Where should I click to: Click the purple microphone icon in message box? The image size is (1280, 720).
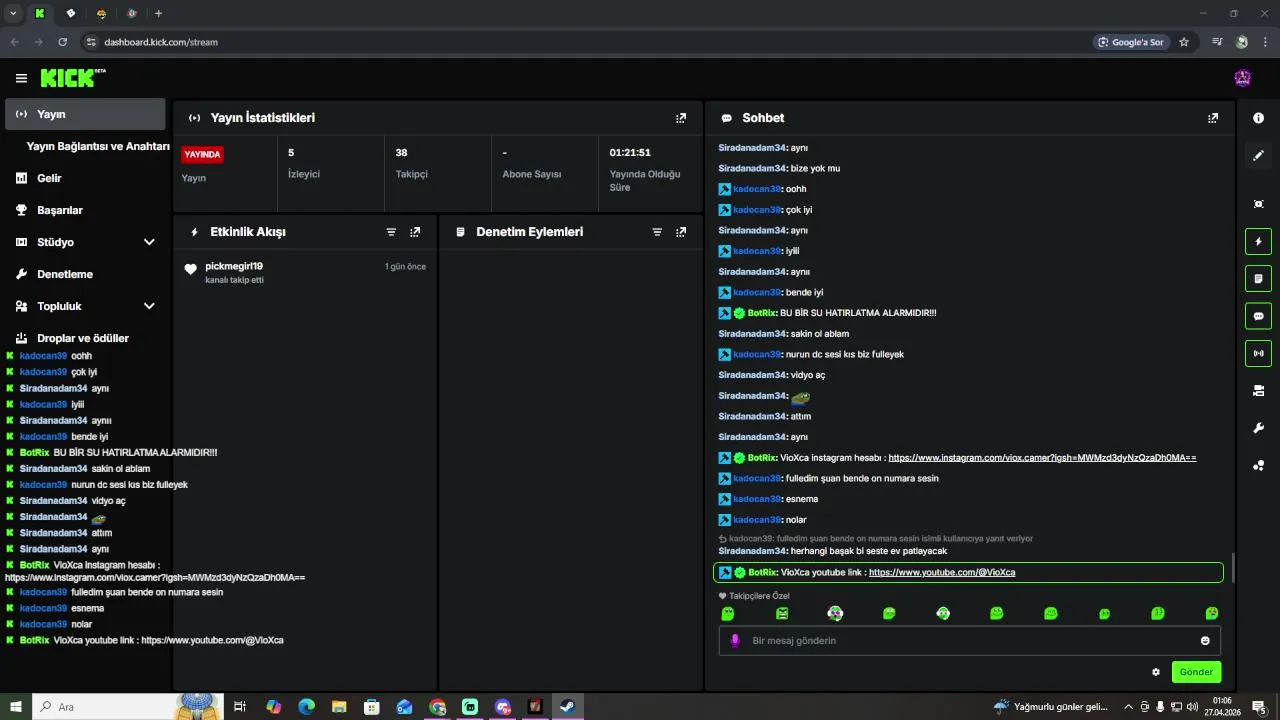(735, 641)
